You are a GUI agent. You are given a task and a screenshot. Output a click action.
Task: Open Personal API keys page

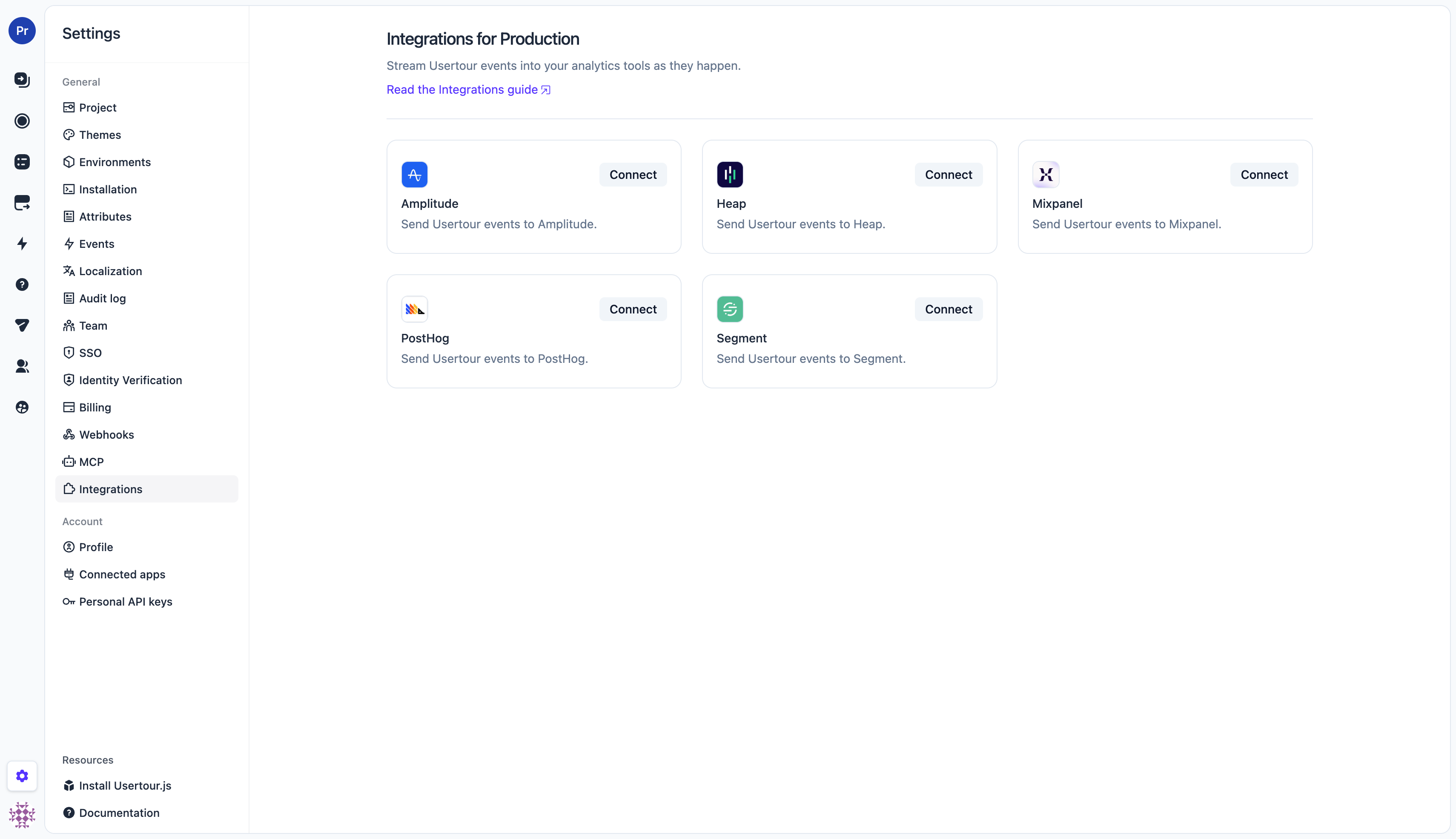[146, 602]
